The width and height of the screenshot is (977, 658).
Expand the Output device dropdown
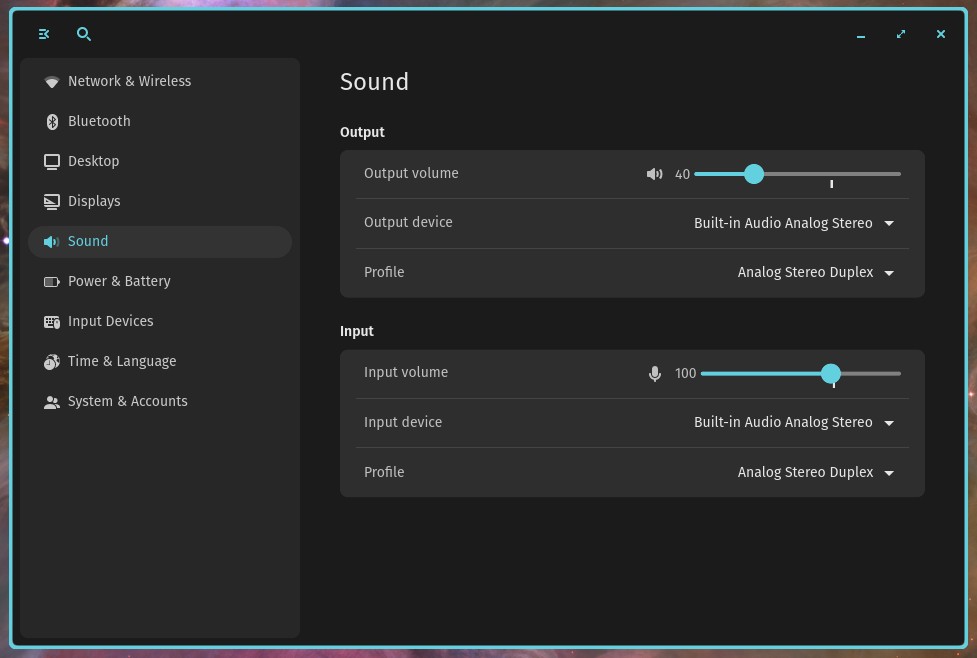[794, 223]
